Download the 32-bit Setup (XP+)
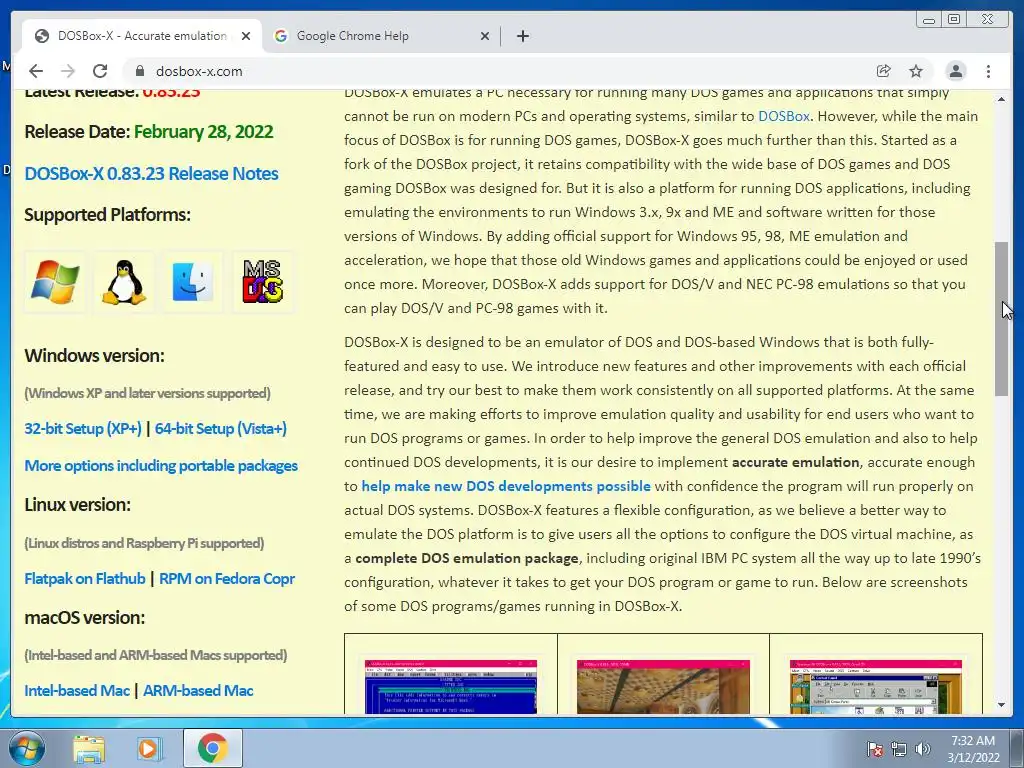The image size is (1024, 768). 83,428
